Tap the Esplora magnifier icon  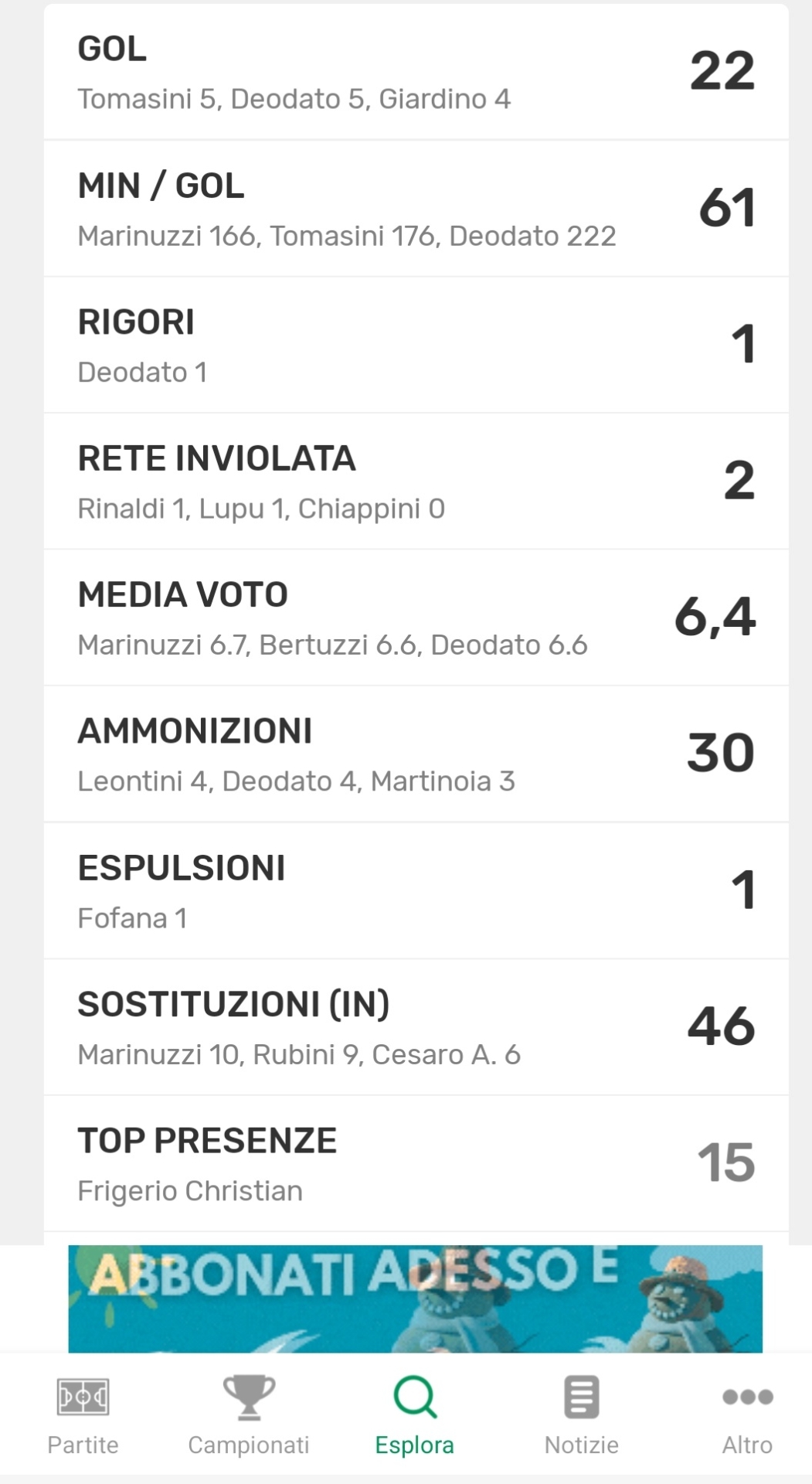point(415,1397)
